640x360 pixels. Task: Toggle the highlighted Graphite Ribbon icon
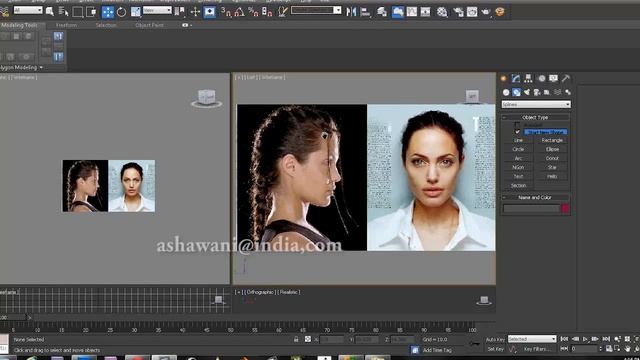tap(398, 12)
